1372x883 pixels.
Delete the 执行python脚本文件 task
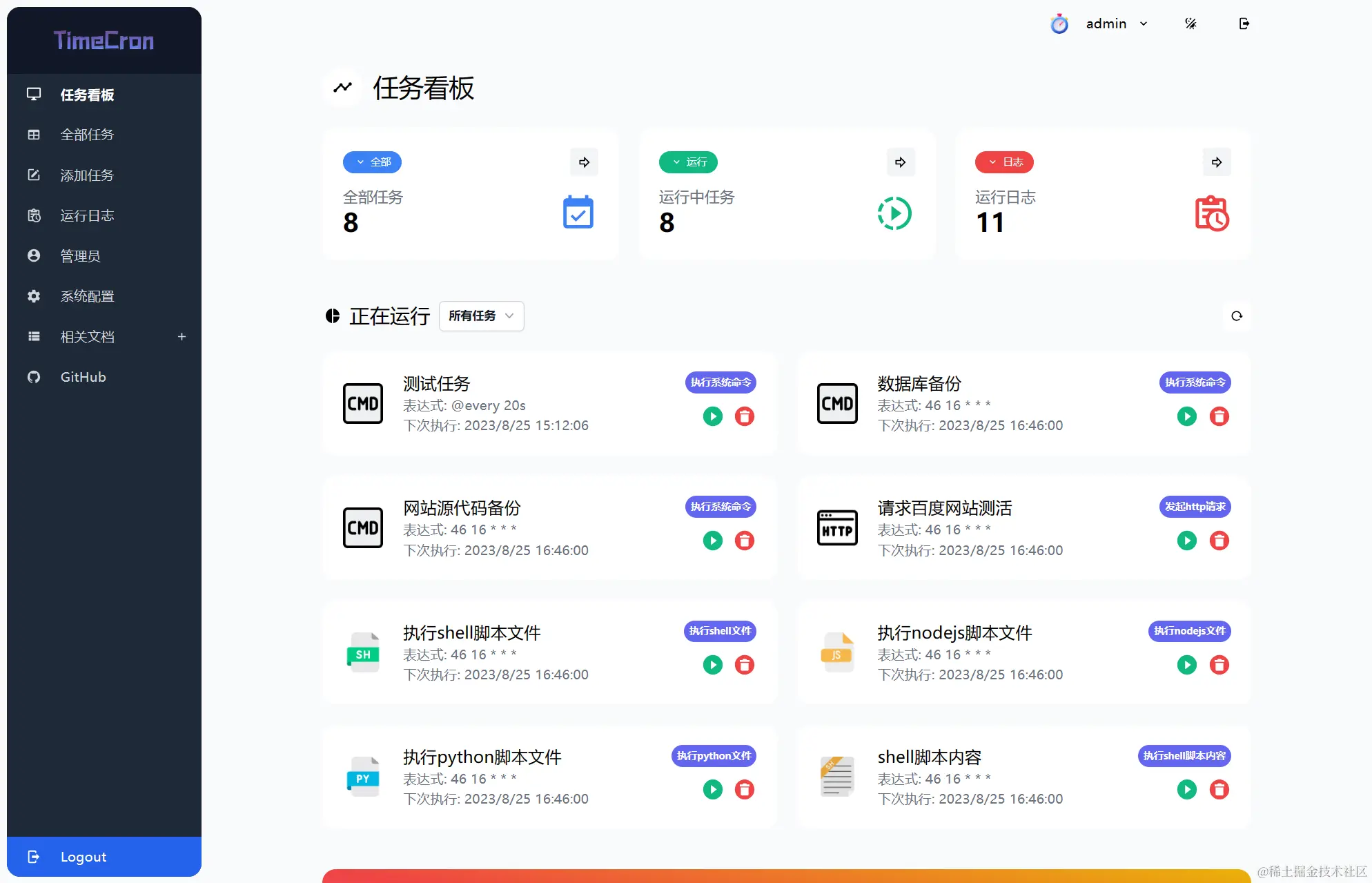(744, 789)
